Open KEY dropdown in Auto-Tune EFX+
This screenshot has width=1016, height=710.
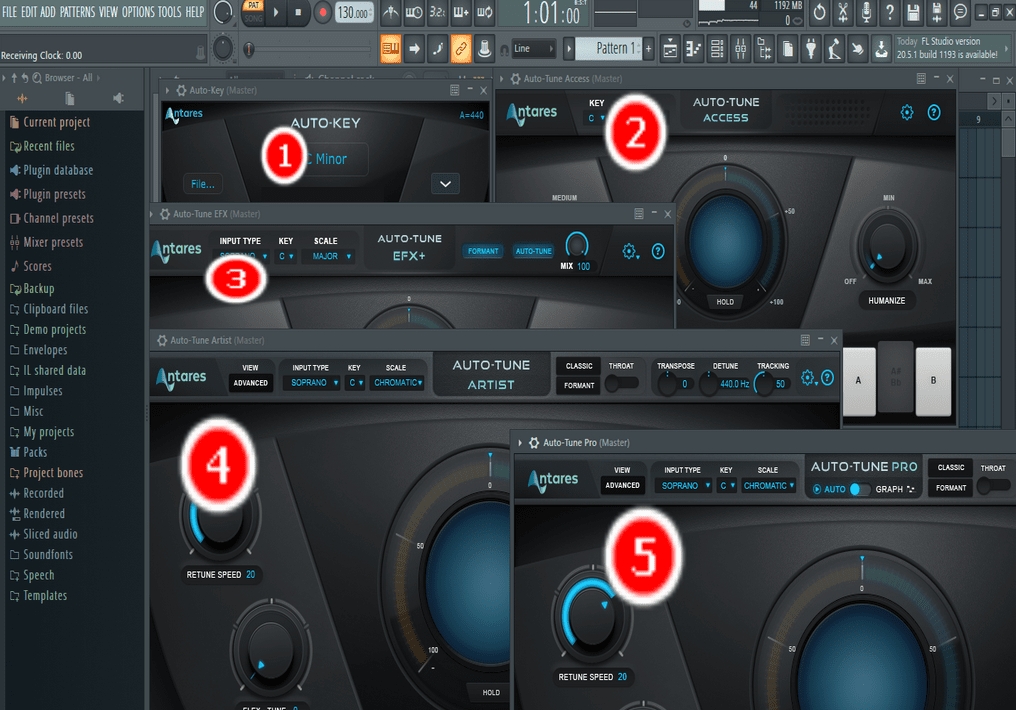coord(286,257)
